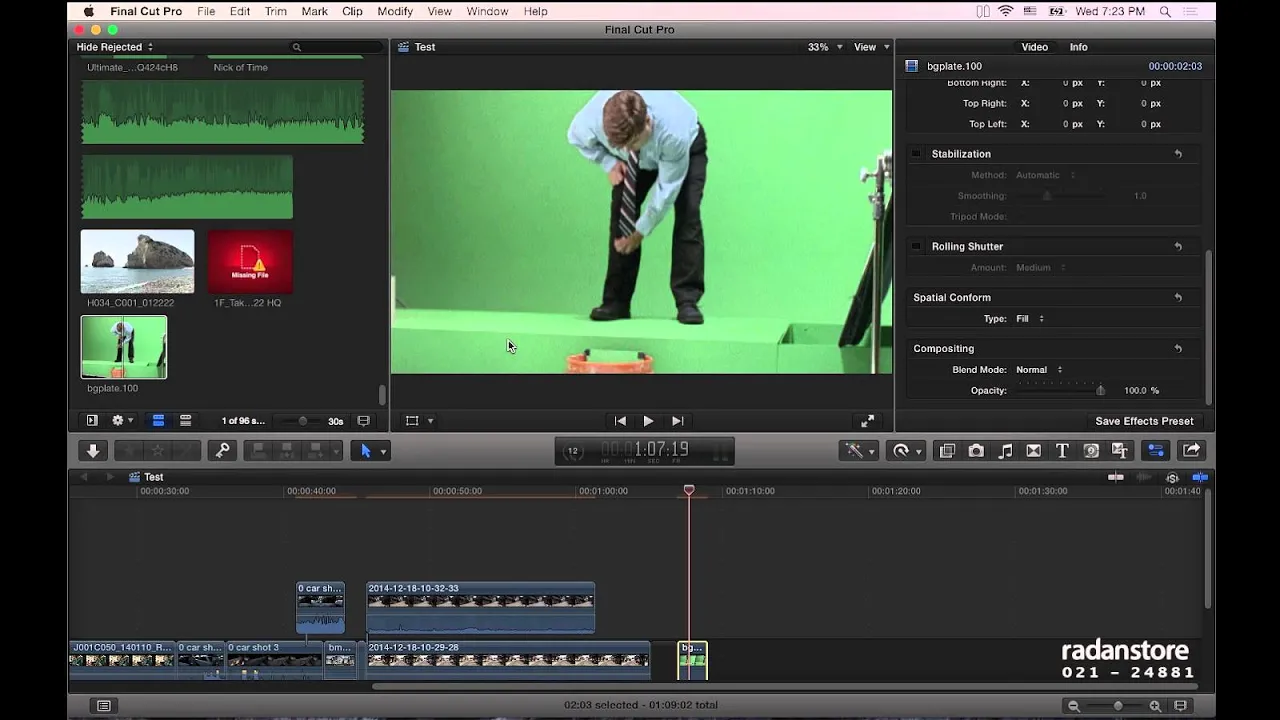Switch browser to list view

point(185,421)
